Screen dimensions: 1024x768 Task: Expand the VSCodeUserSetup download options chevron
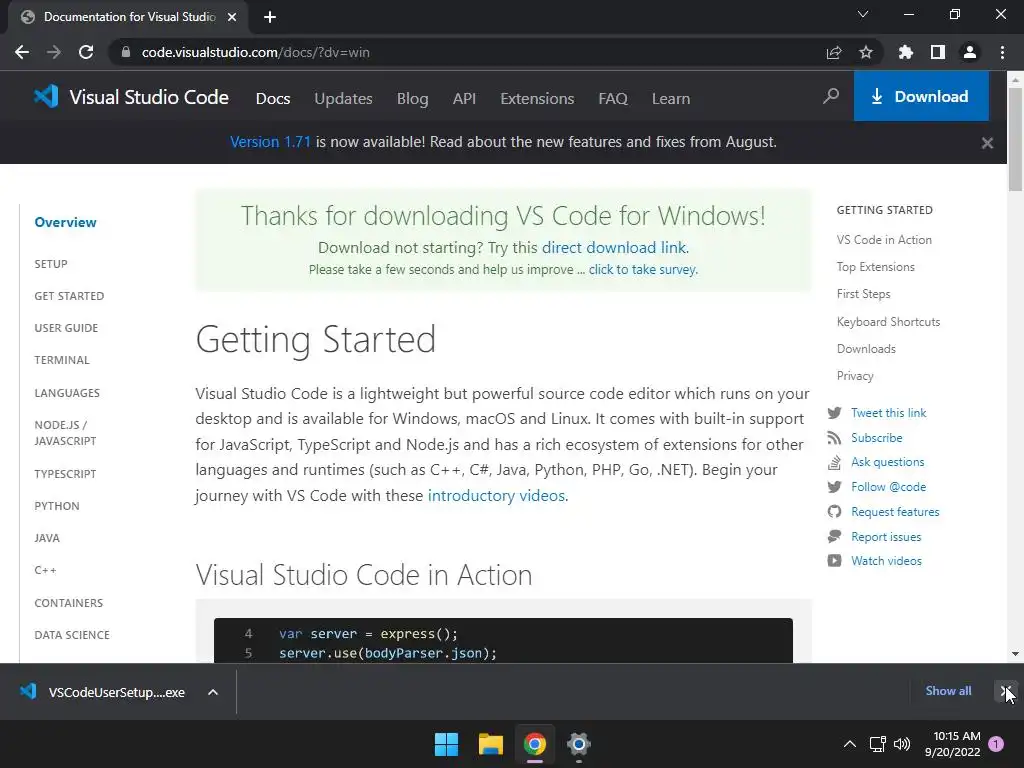point(213,692)
